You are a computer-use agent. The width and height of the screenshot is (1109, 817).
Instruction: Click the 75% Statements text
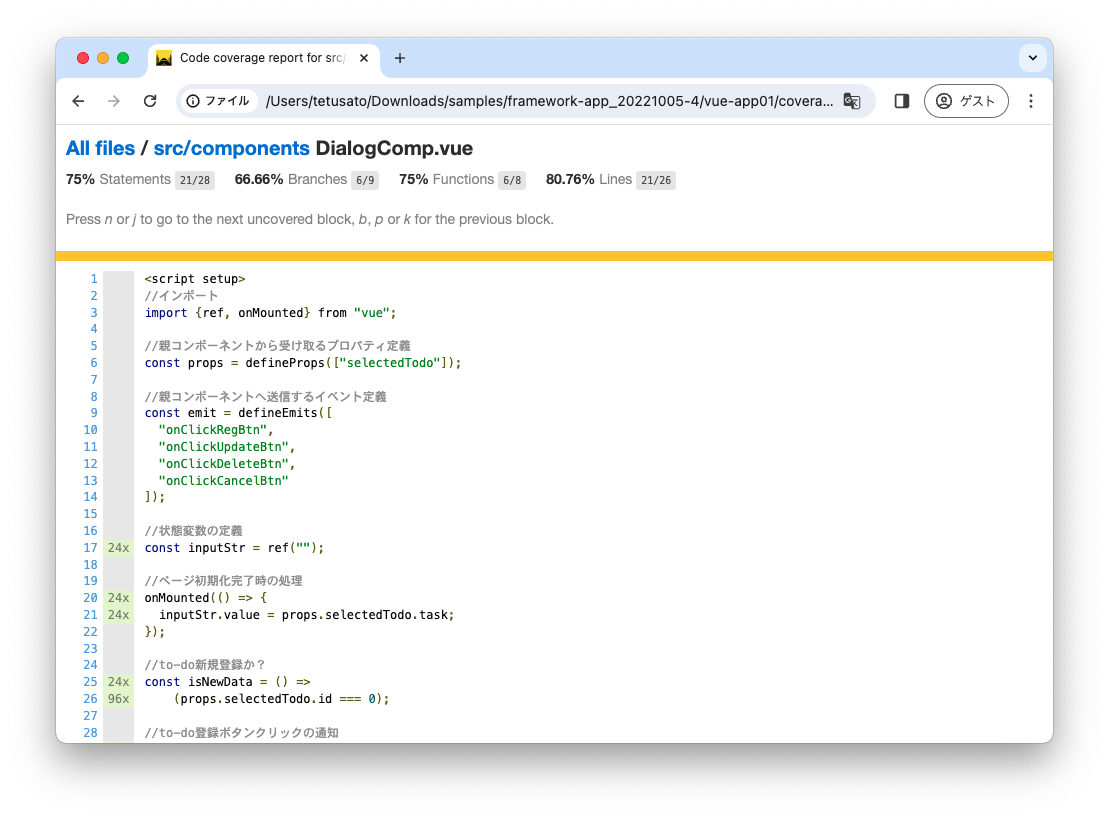click(118, 180)
